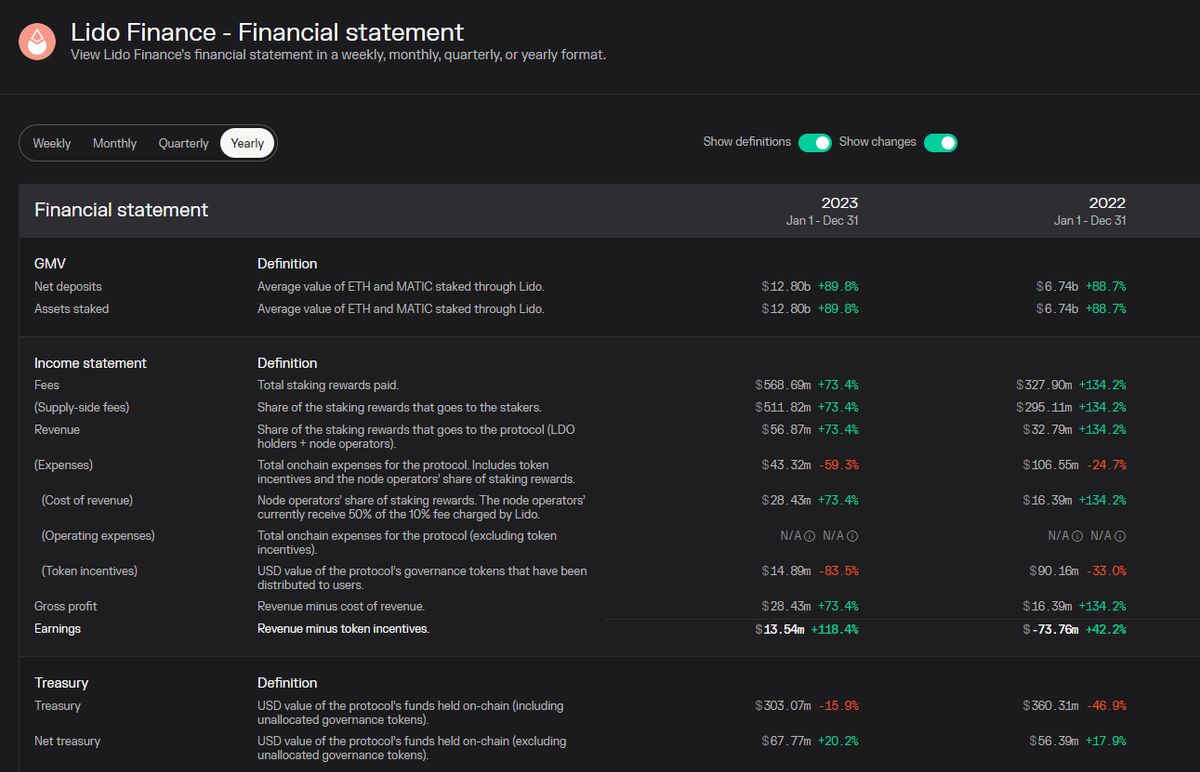
Task: Click Assets staked 2022 value $6.74b
Action: coord(1057,309)
